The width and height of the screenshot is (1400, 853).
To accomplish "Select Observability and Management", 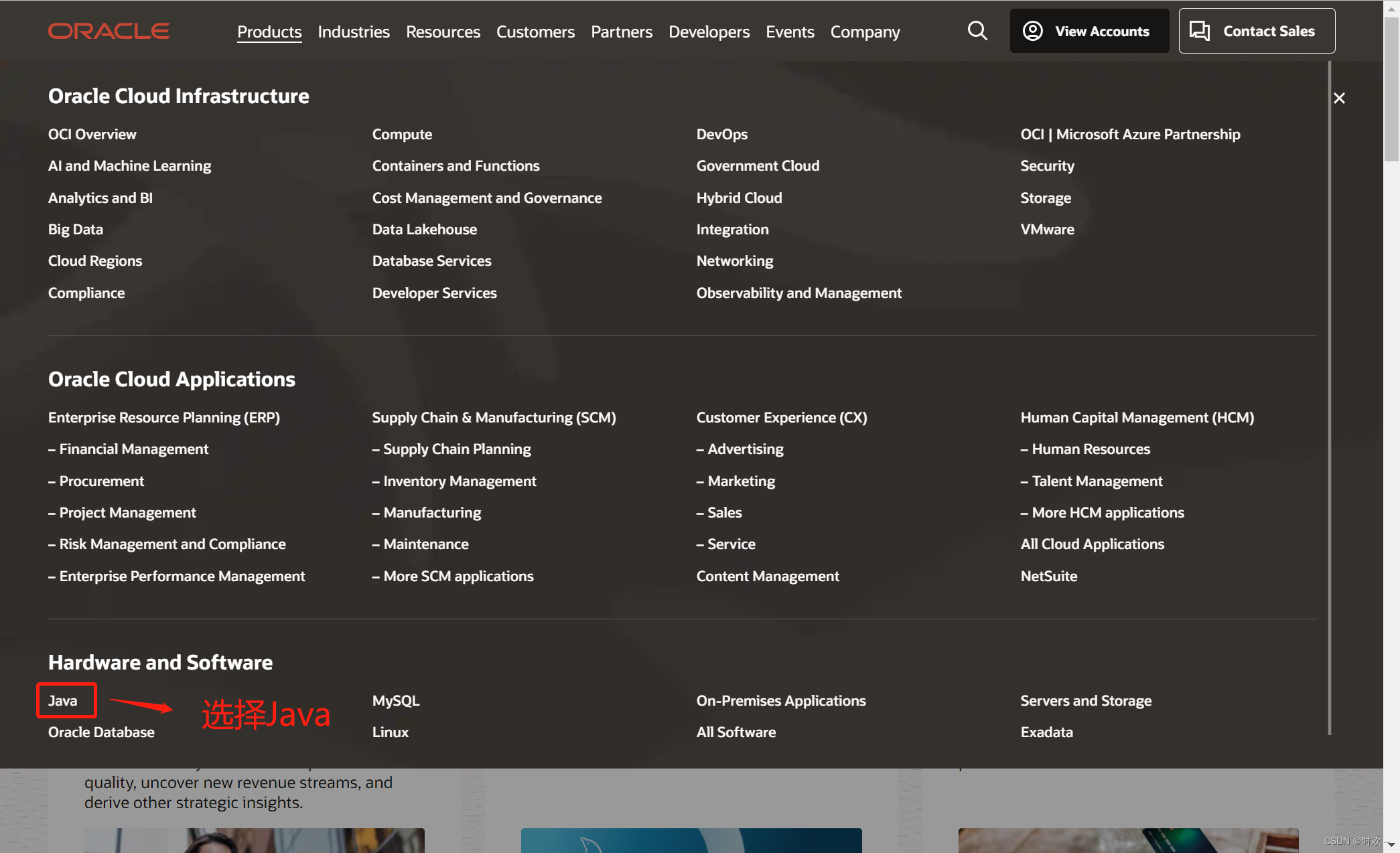I will tap(798, 293).
